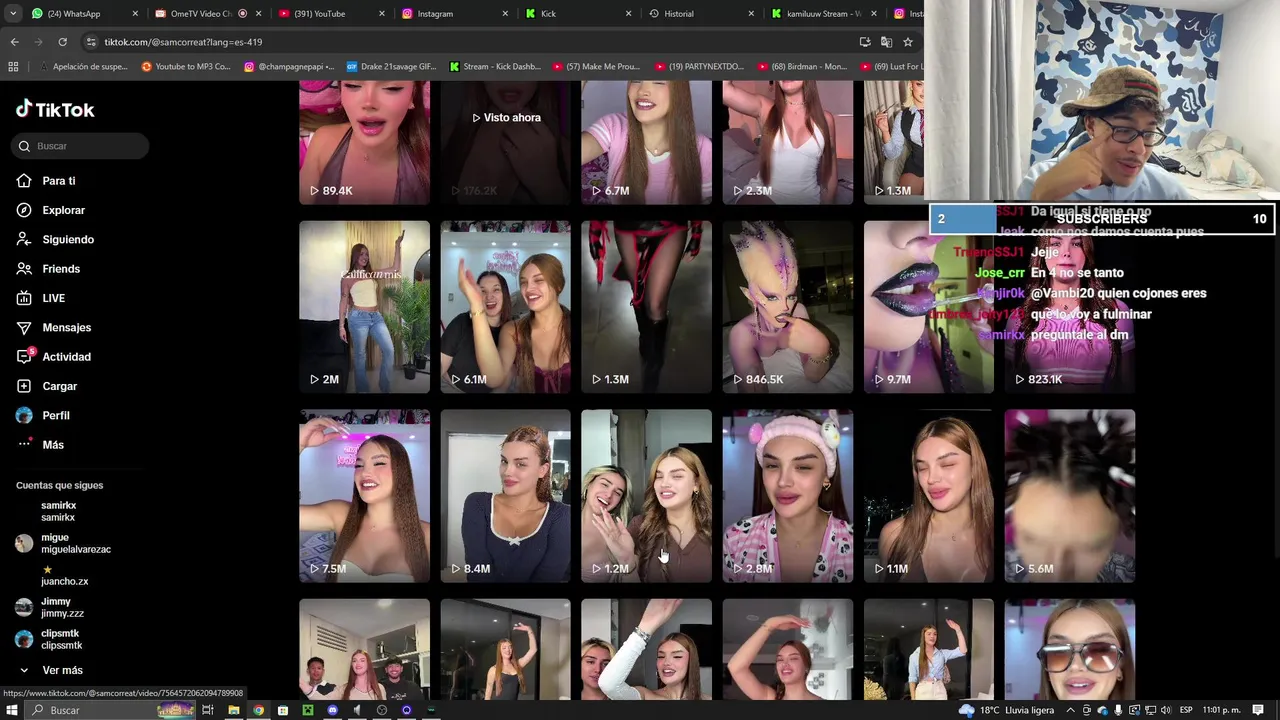Click the translate page icon

(x=886, y=42)
